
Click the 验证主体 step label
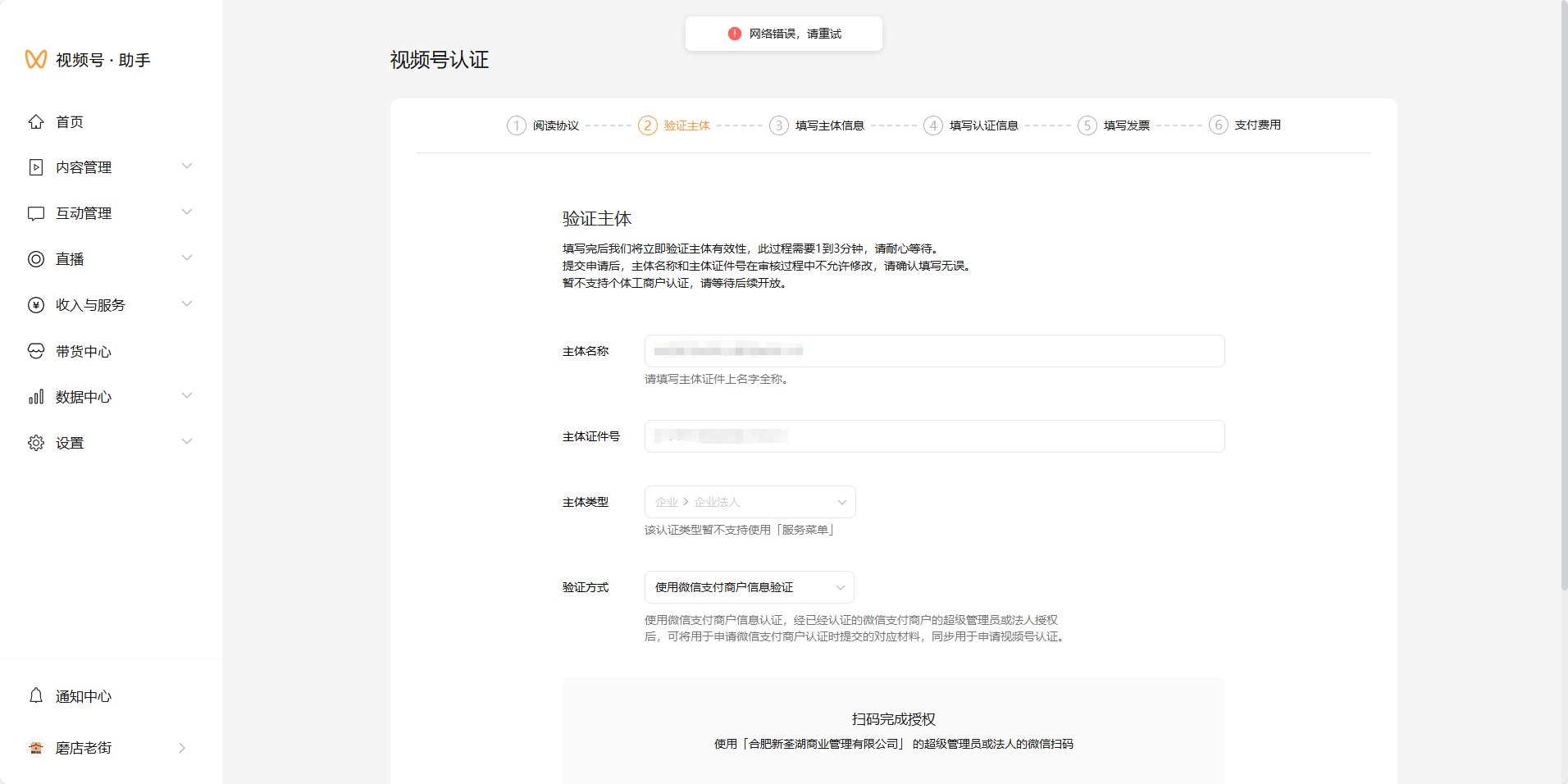pyautogui.click(x=687, y=125)
